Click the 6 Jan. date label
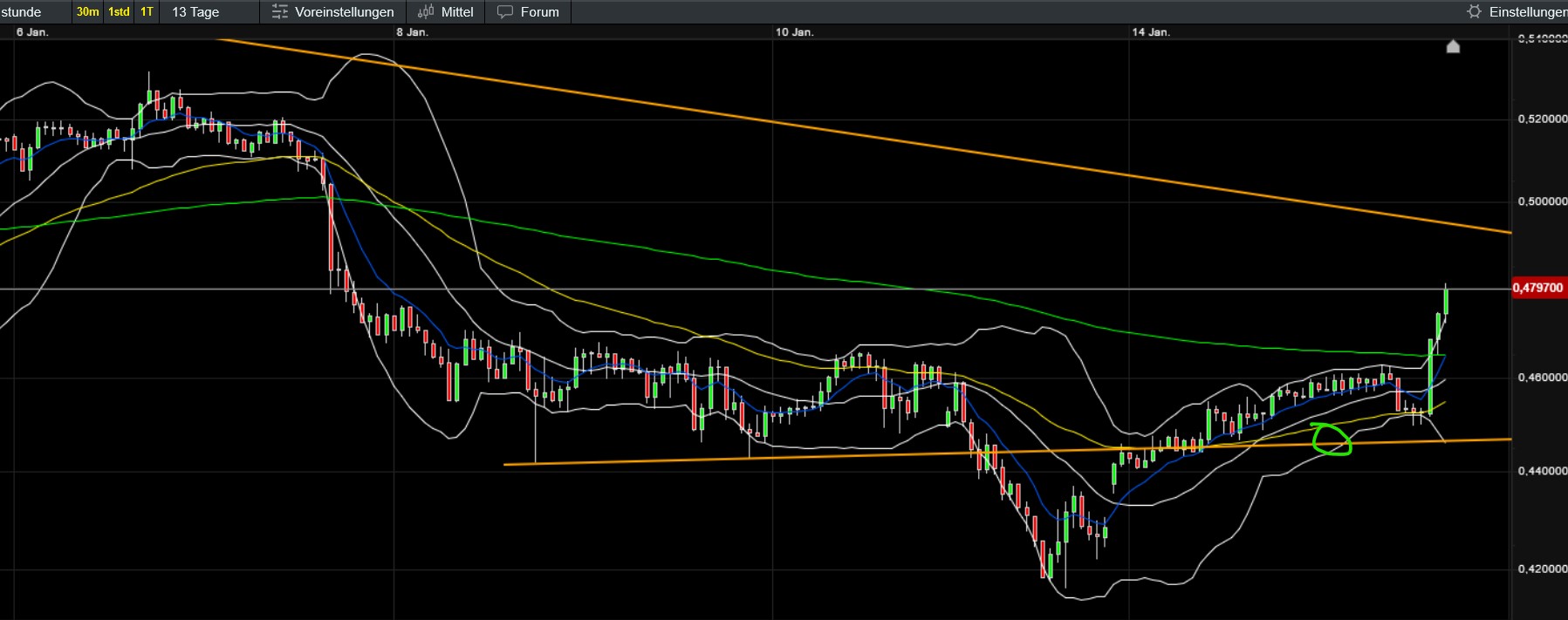The width and height of the screenshot is (1568, 620). pos(32,32)
